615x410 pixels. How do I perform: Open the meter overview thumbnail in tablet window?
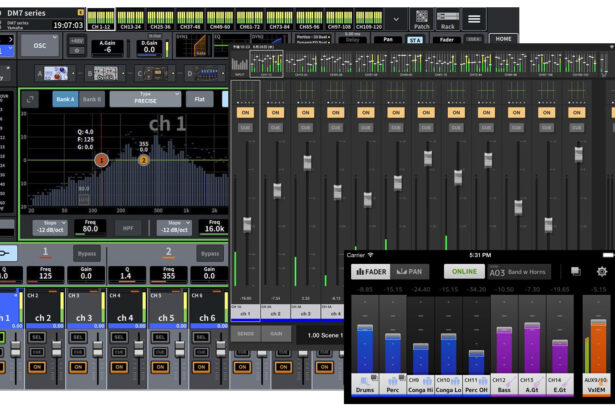click(x=267, y=64)
